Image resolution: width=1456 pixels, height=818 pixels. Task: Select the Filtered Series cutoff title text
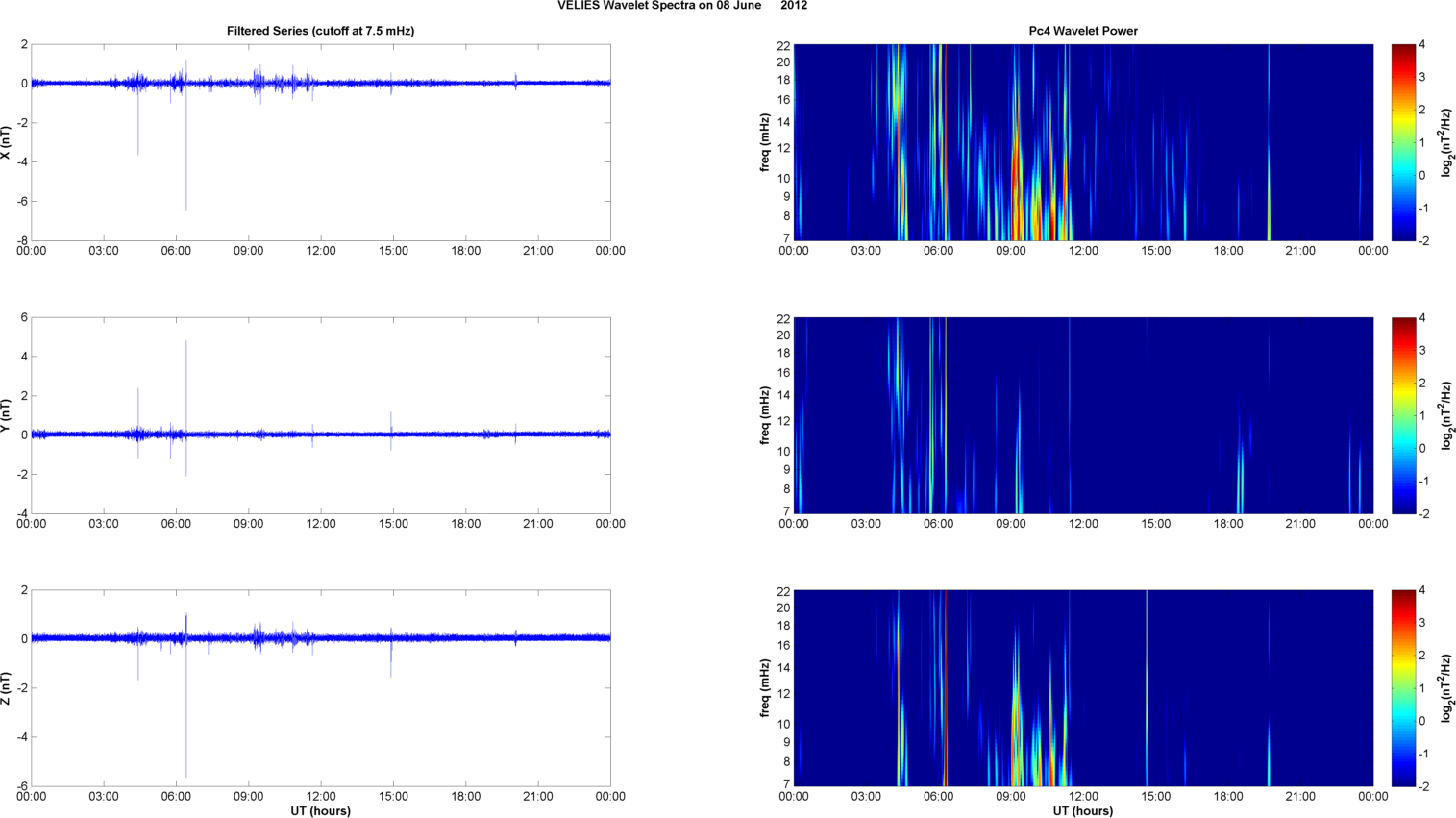click(x=320, y=31)
